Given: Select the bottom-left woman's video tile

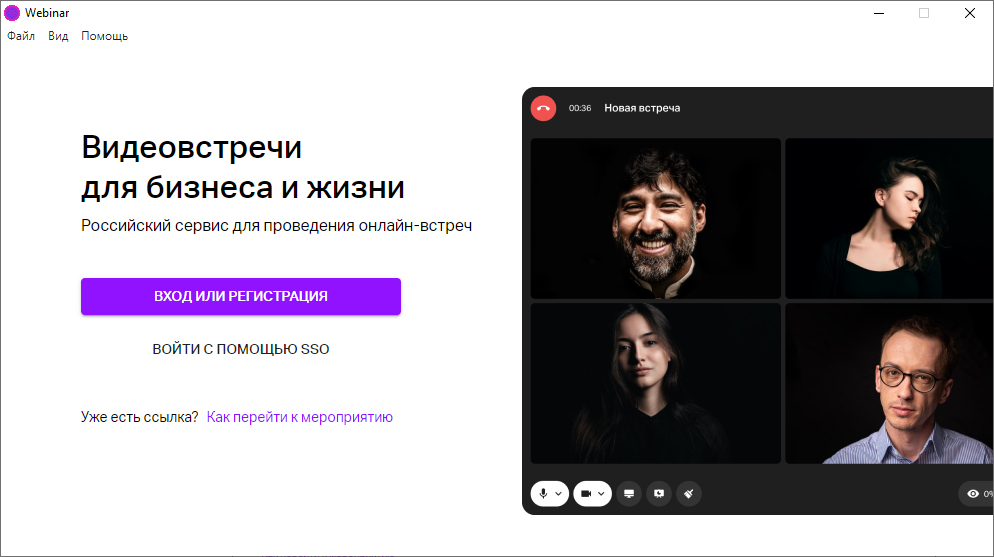Looking at the screenshot, I should click(655, 383).
